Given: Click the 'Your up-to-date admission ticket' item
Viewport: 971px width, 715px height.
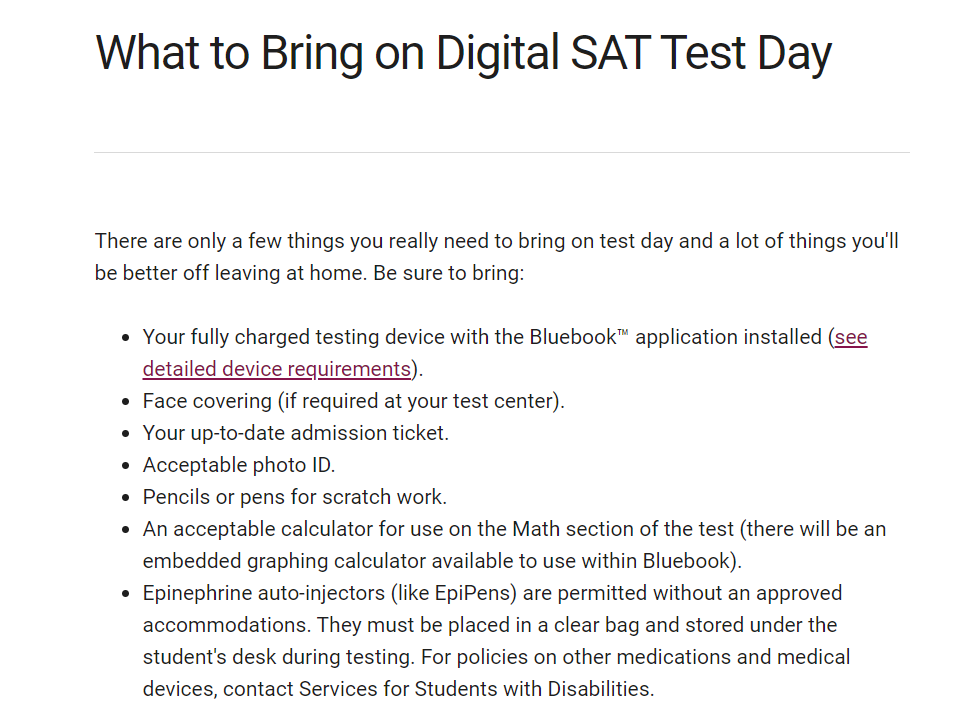Looking at the screenshot, I should [x=296, y=433].
